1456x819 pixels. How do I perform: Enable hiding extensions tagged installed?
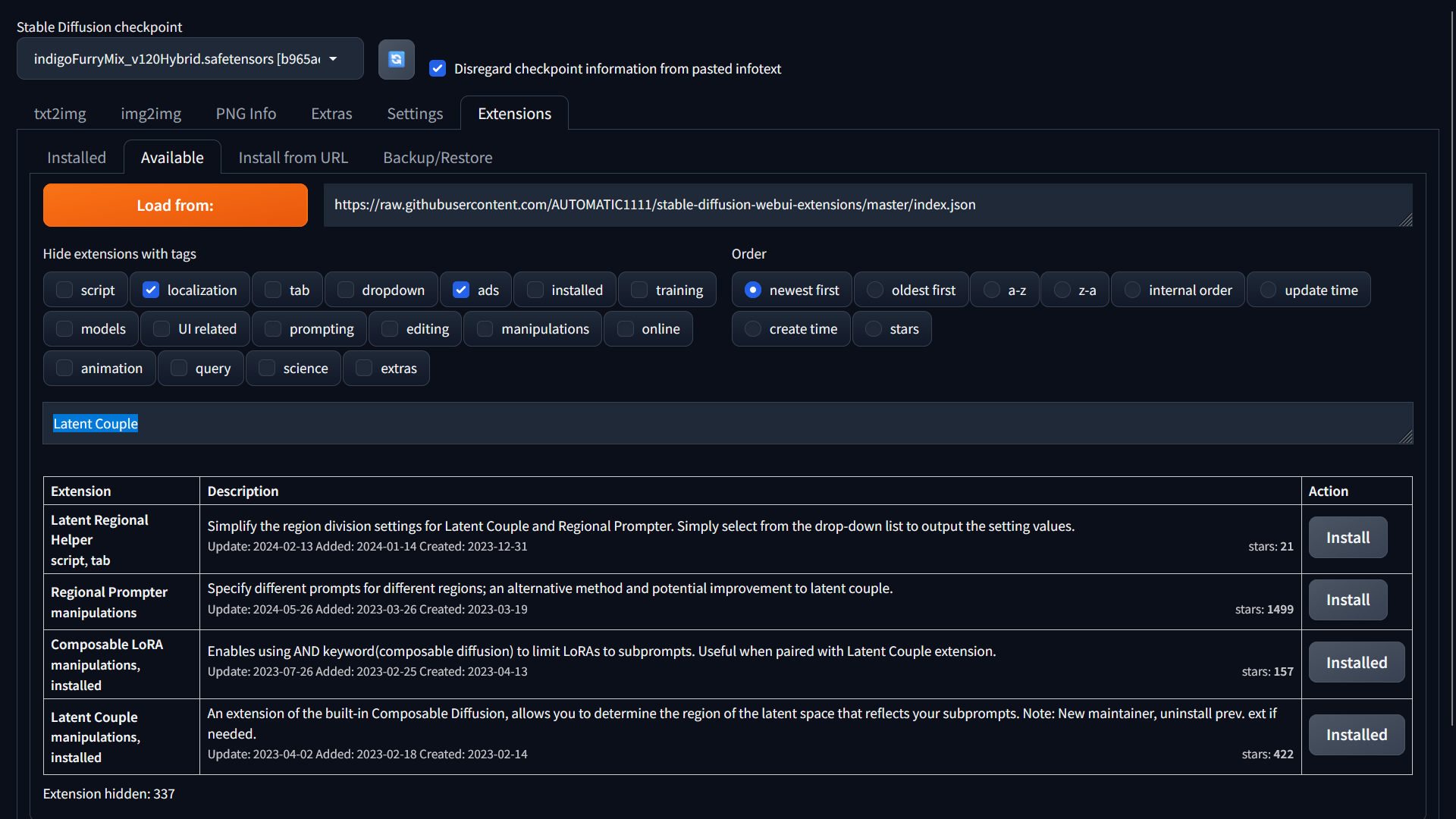tap(535, 290)
